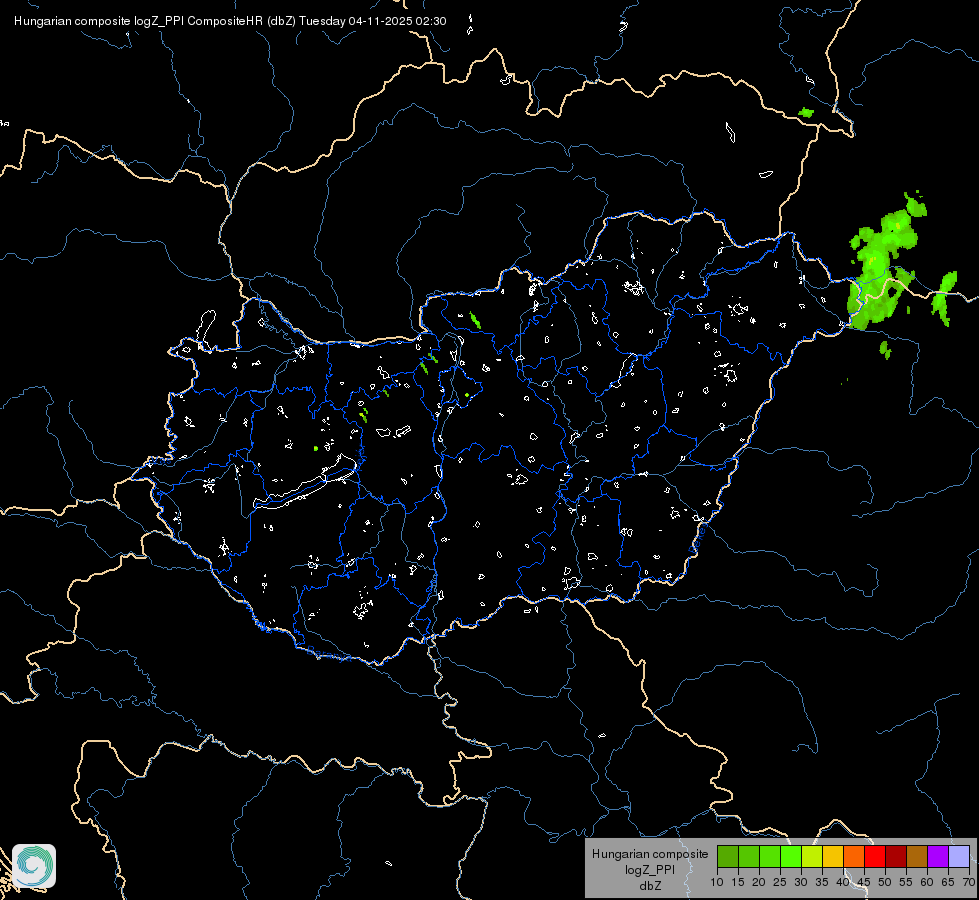The image size is (979, 900).
Task: Click the 35-40 dBZ yellow swatch
Action: tap(833, 856)
